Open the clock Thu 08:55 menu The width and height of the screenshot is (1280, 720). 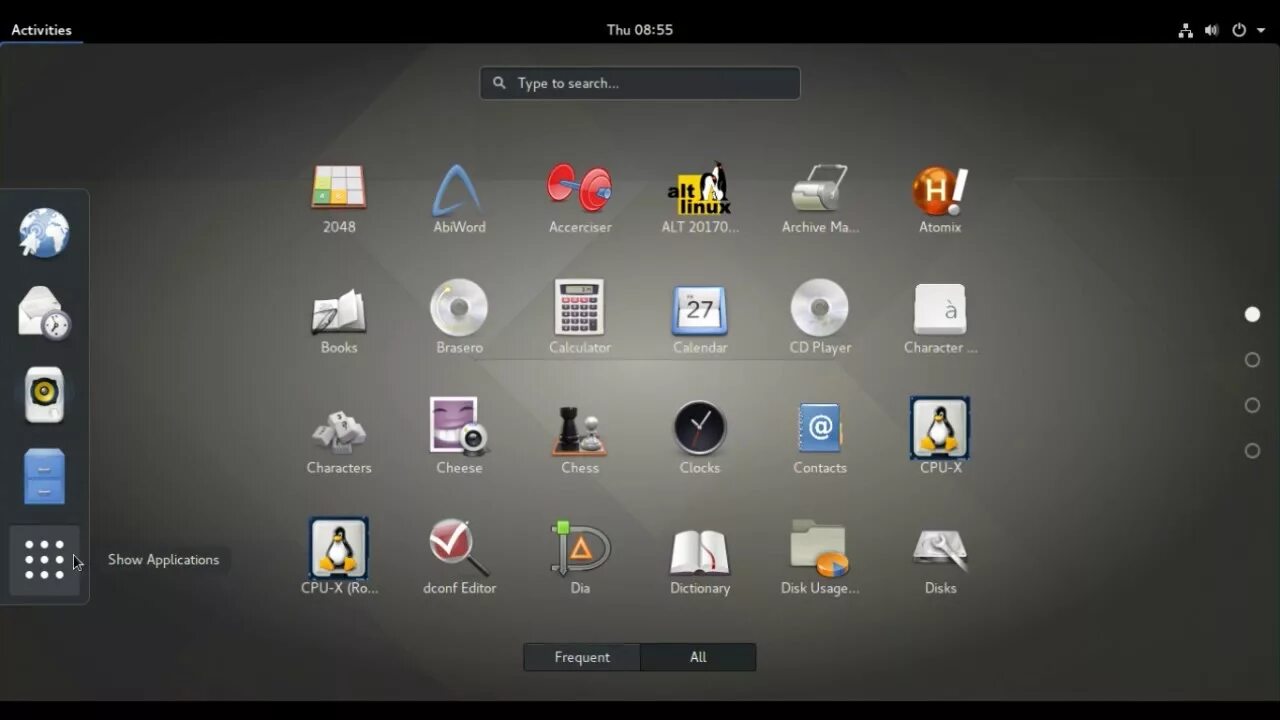pos(640,30)
